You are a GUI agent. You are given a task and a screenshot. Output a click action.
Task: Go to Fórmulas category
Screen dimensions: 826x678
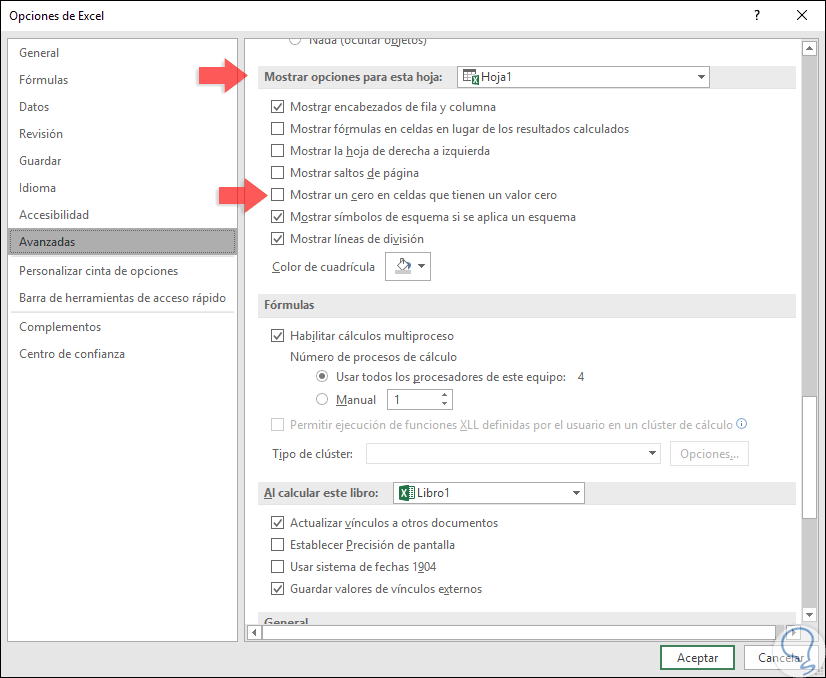122,80
